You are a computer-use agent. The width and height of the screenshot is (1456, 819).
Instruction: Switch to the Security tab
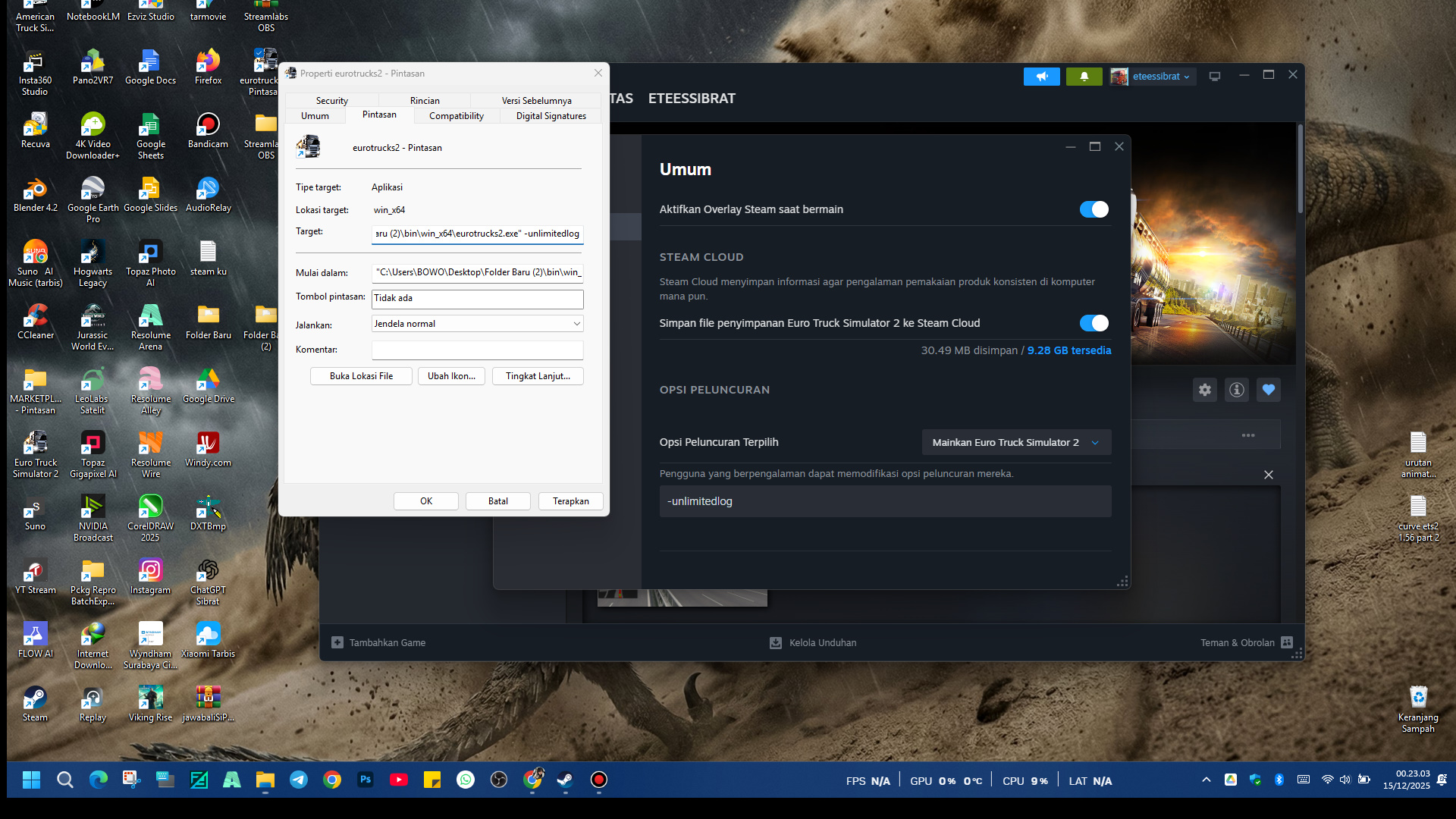(331, 101)
